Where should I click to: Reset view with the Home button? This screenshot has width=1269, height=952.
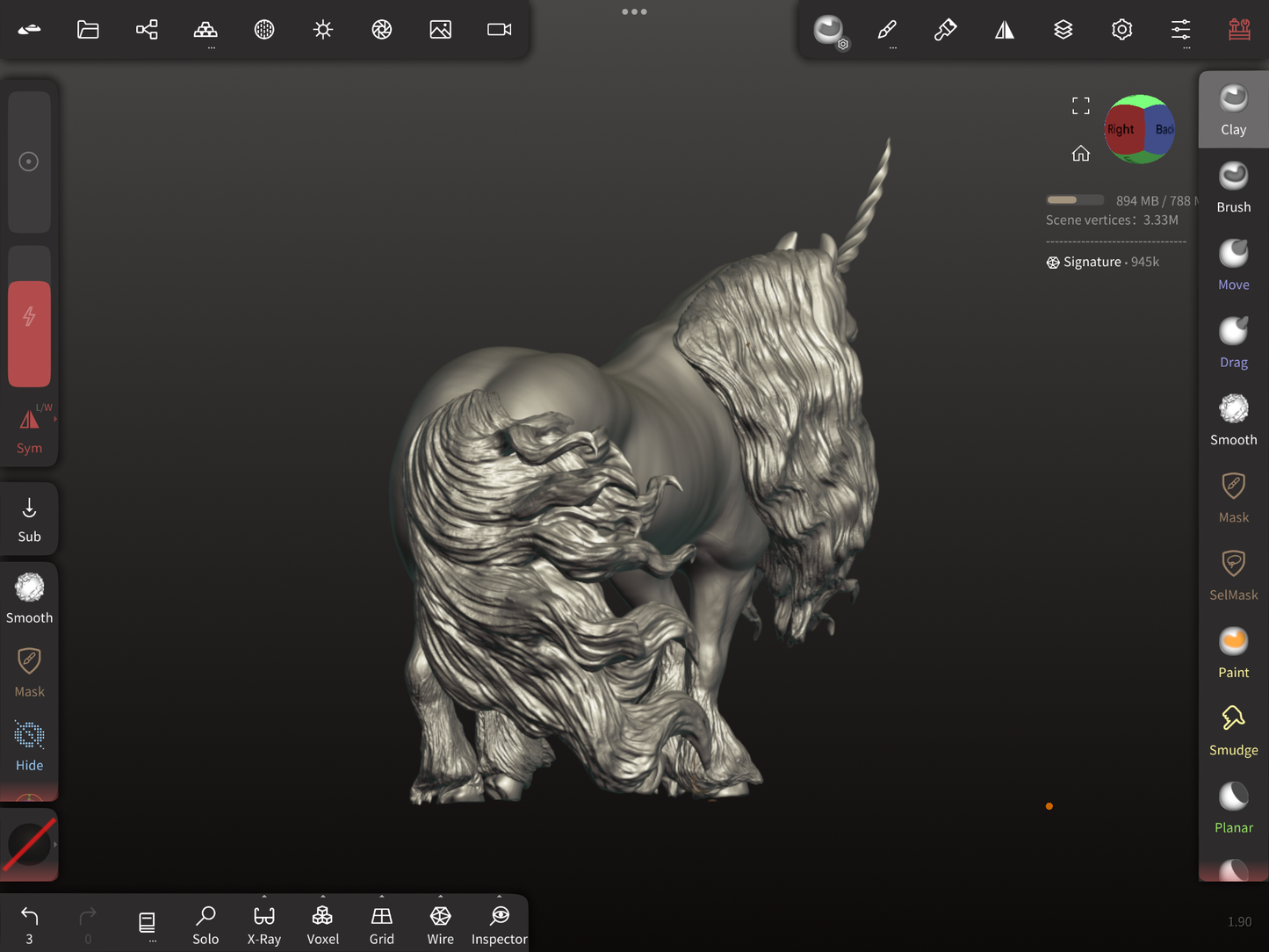[1080, 154]
